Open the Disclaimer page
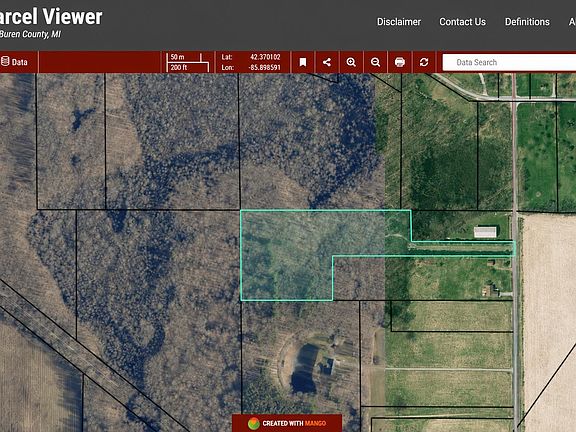576x432 pixels. click(399, 22)
